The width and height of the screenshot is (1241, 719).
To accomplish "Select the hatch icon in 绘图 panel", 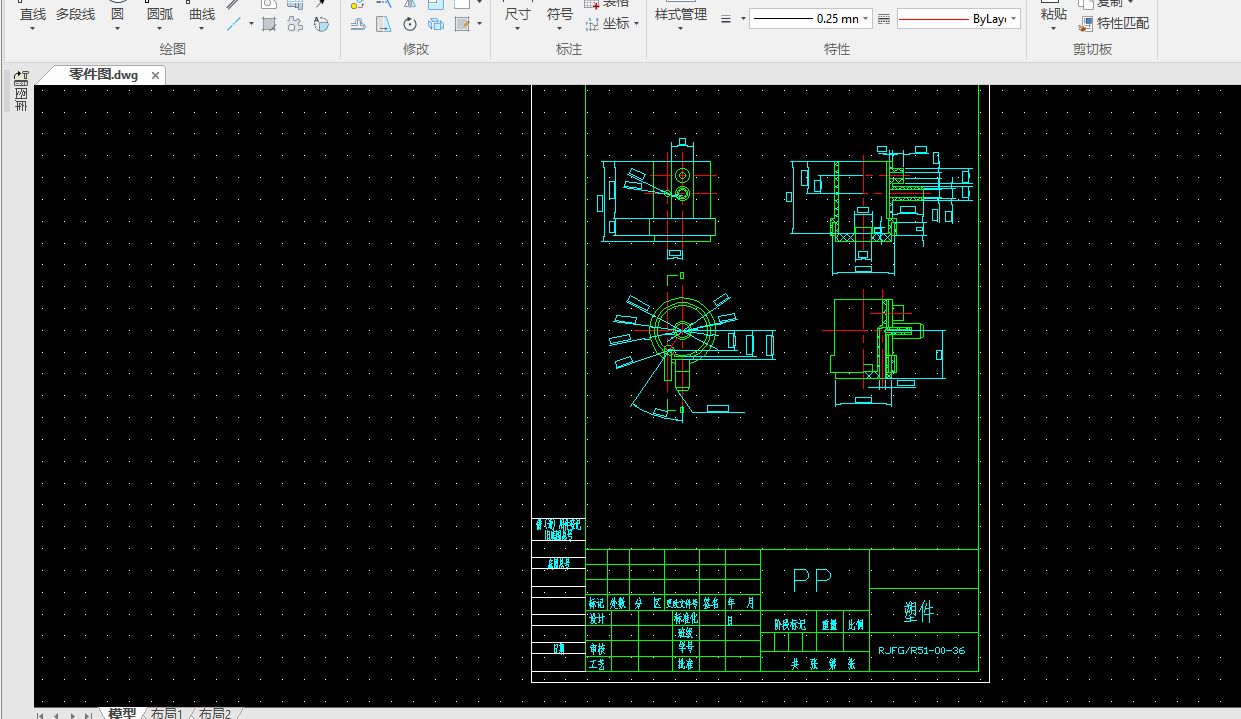I will pyautogui.click(x=270, y=24).
